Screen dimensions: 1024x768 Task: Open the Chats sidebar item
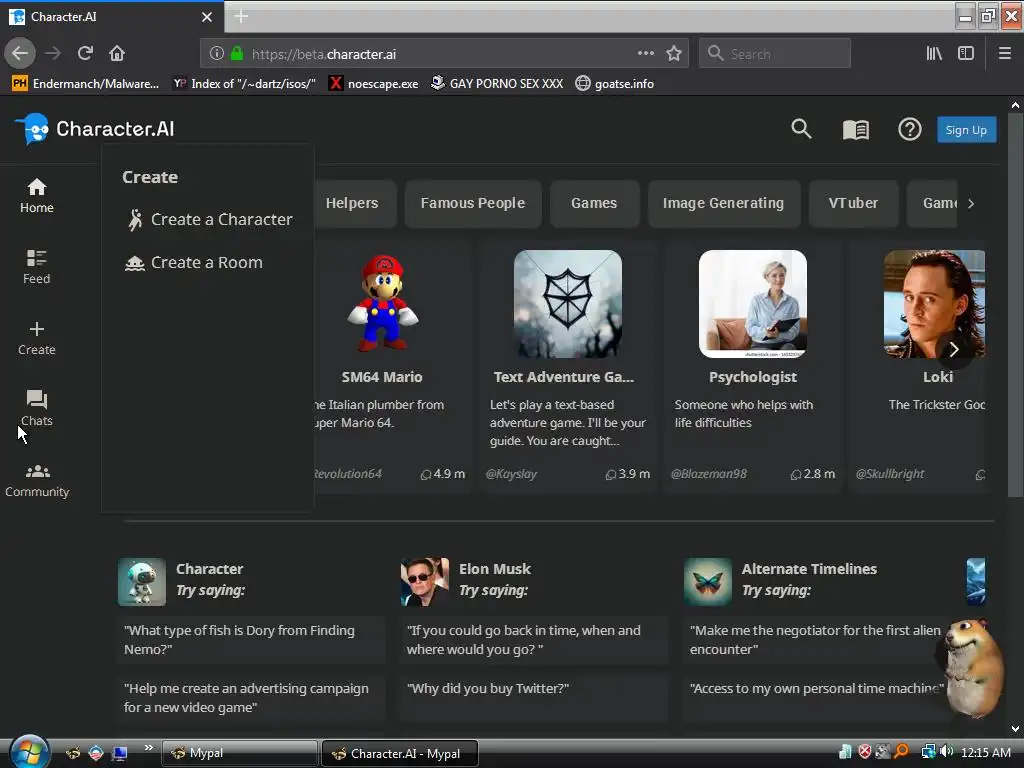pos(37,409)
